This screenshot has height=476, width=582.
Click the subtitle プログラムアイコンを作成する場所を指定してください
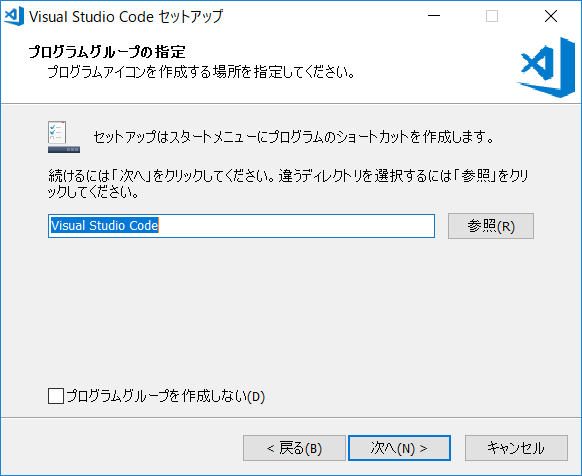201,72
